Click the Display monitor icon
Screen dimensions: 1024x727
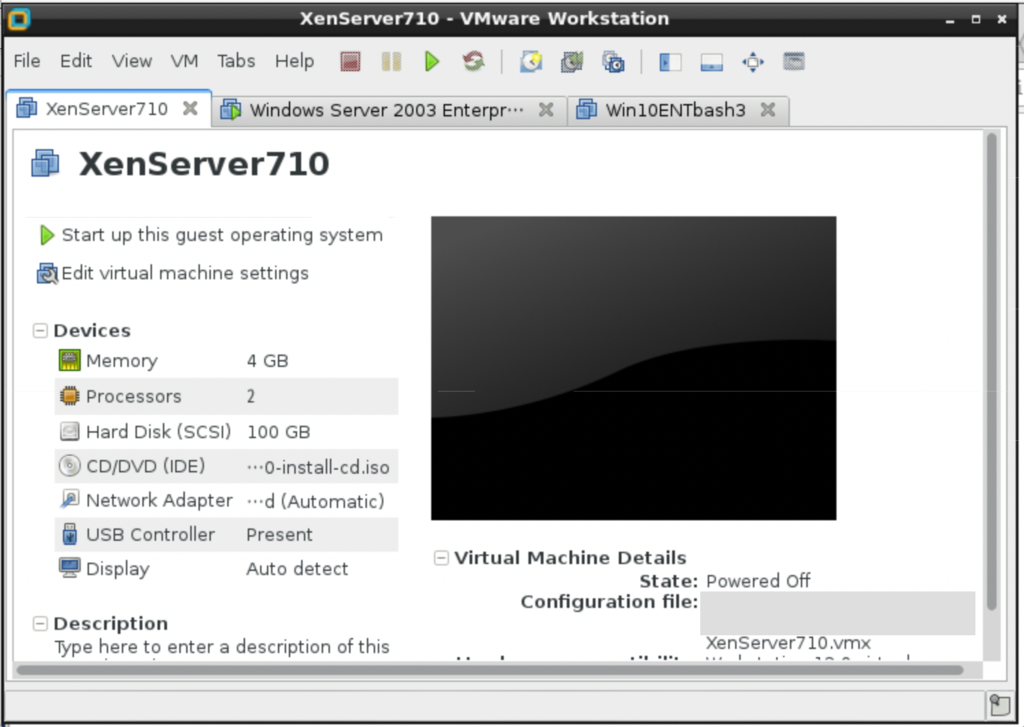coord(69,568)
